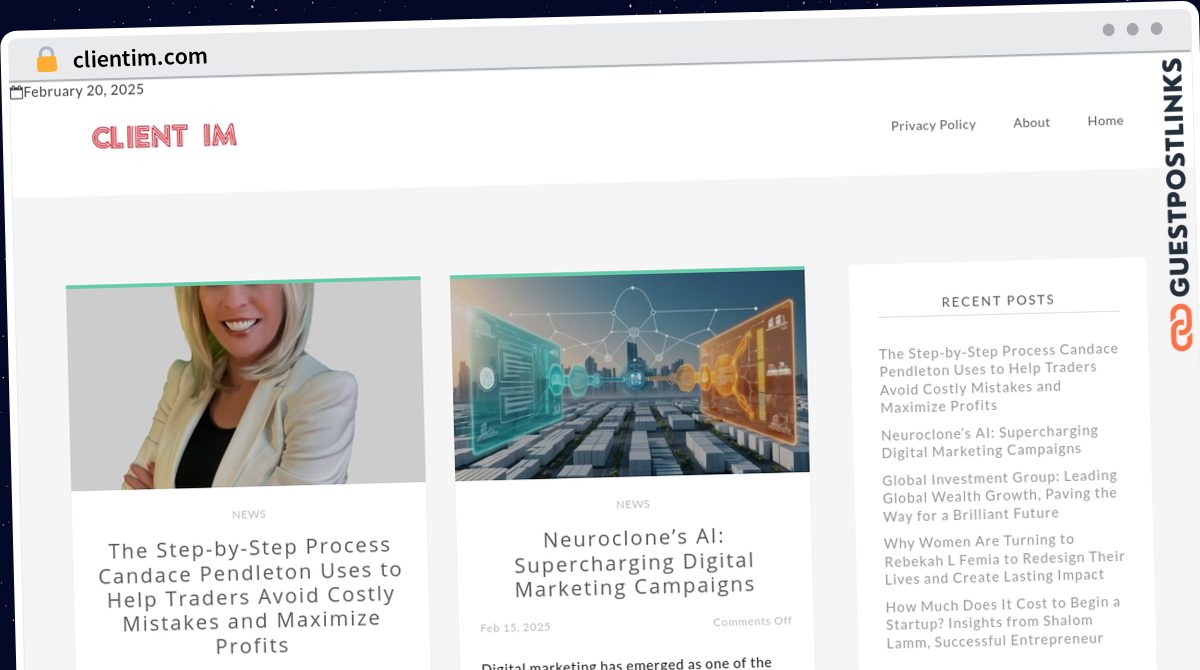The width and height of the screenshot is (1200, 670).
Task: Open The Step-by-Step Process Candace Pendleton post headline
Action: tap(251, 595)
